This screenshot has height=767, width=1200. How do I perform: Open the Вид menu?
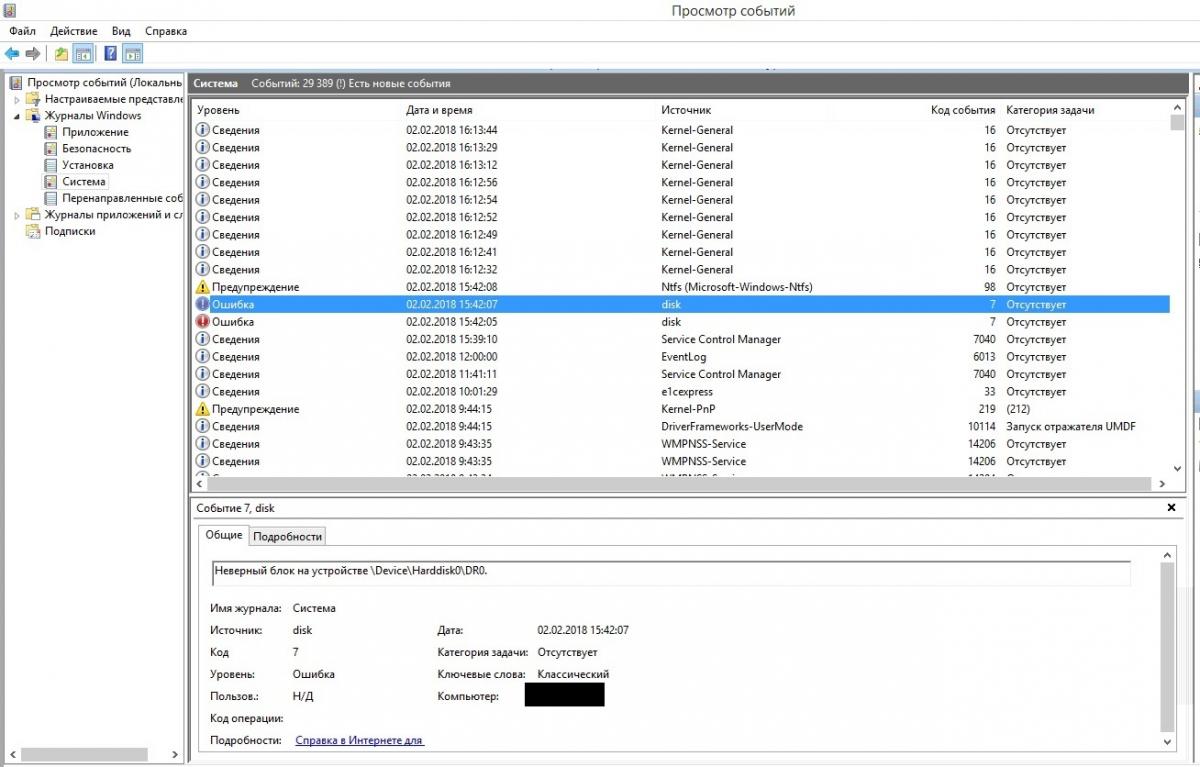(121, 31)
